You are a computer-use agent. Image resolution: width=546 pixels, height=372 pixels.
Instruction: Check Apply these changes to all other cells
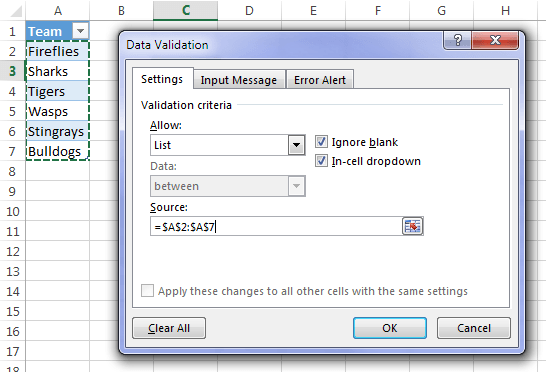[147, 290]
